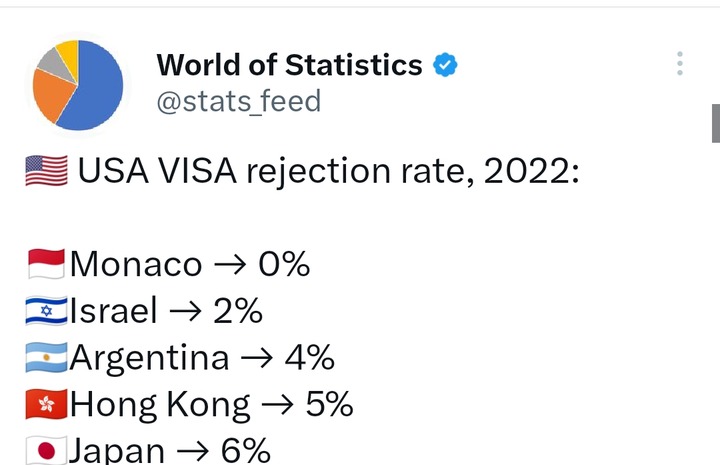Screen dimensions: 720x465
Task: Click the 'Argentina → 4%' line
Action: tap(202, 359)
